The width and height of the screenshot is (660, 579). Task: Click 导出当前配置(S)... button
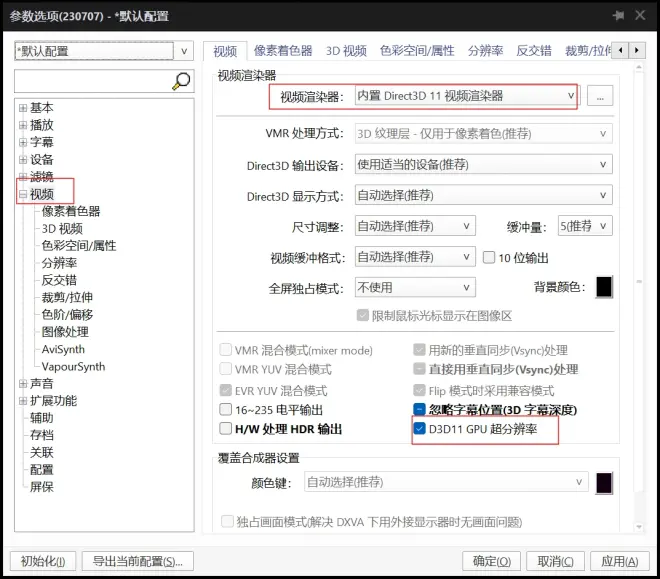point(137,561)
